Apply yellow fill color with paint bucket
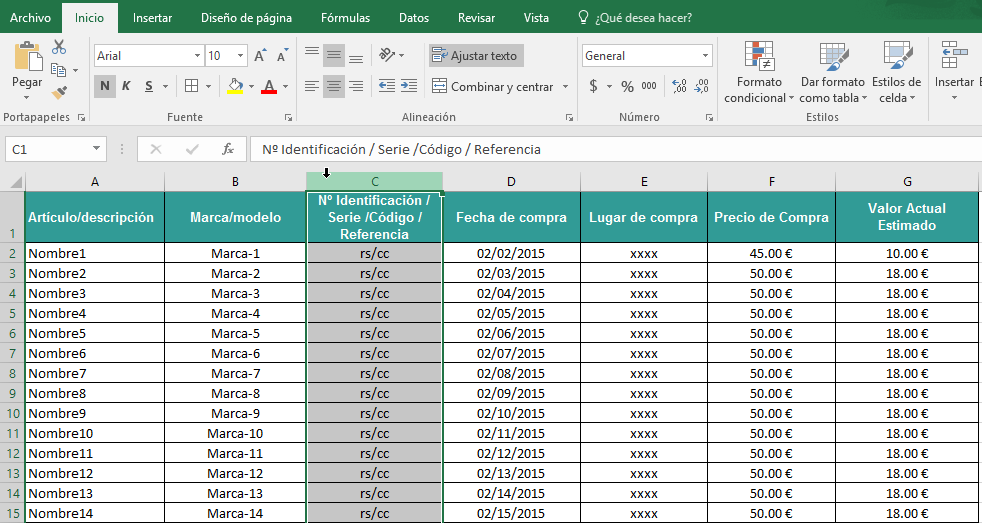Viewport: 982px width, 523px height. pyautogui.click(x=235, y=86)
